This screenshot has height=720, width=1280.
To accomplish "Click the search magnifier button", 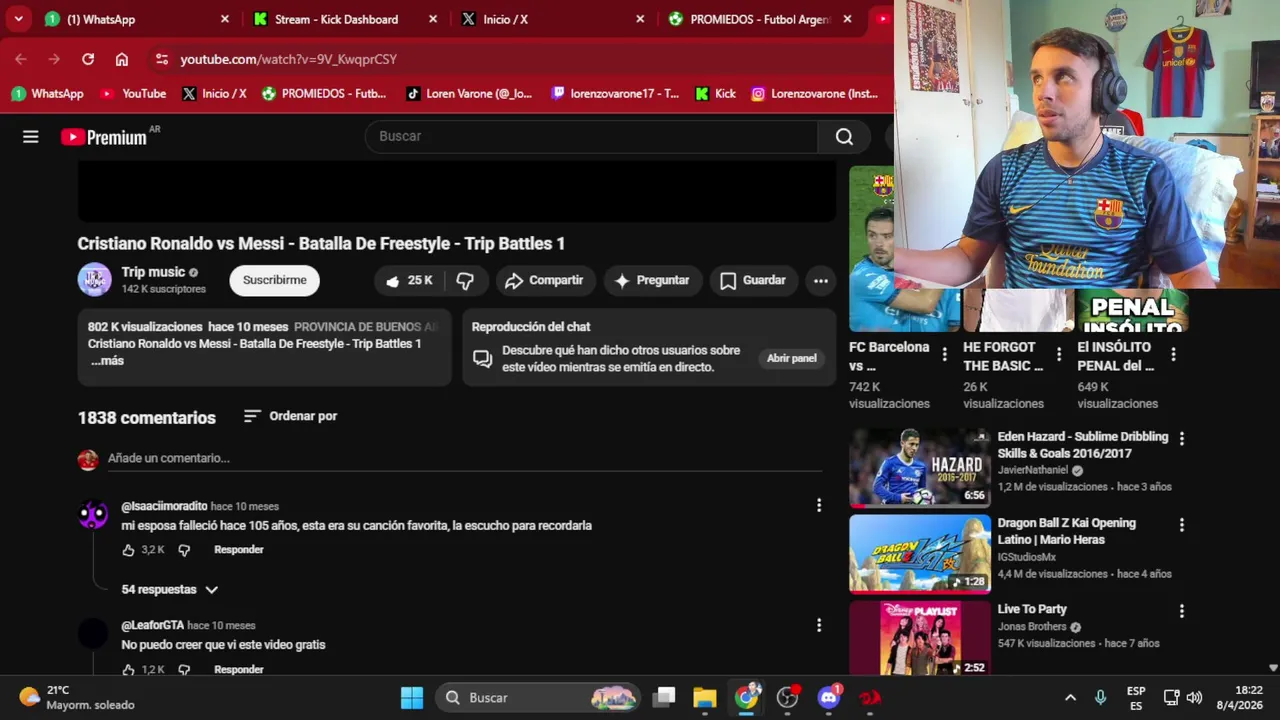I will [x=845, y=137].
